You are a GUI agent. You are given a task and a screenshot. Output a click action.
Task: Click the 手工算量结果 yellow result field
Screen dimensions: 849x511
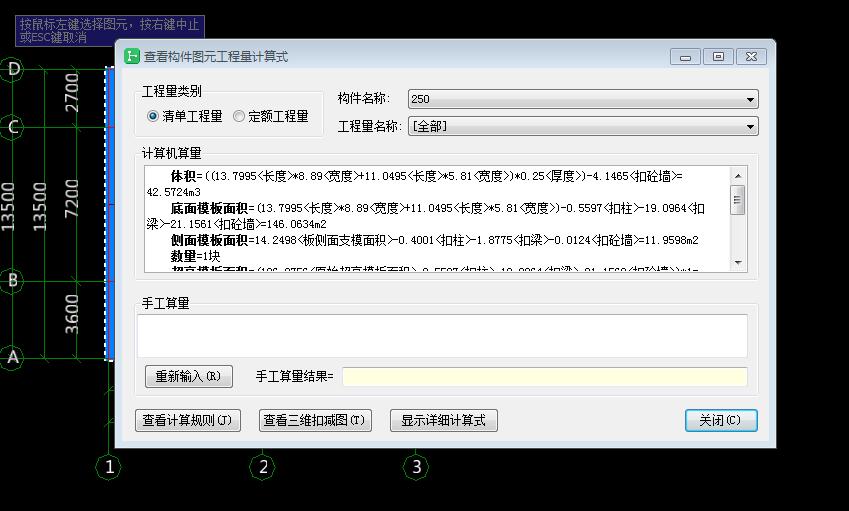point(545,377)
